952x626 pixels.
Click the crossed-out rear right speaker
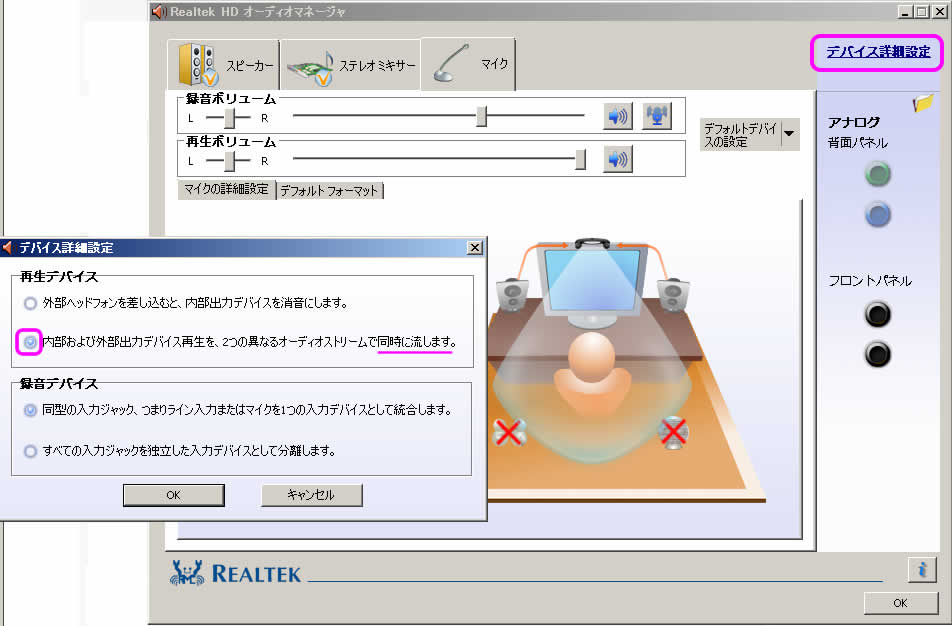673,432
